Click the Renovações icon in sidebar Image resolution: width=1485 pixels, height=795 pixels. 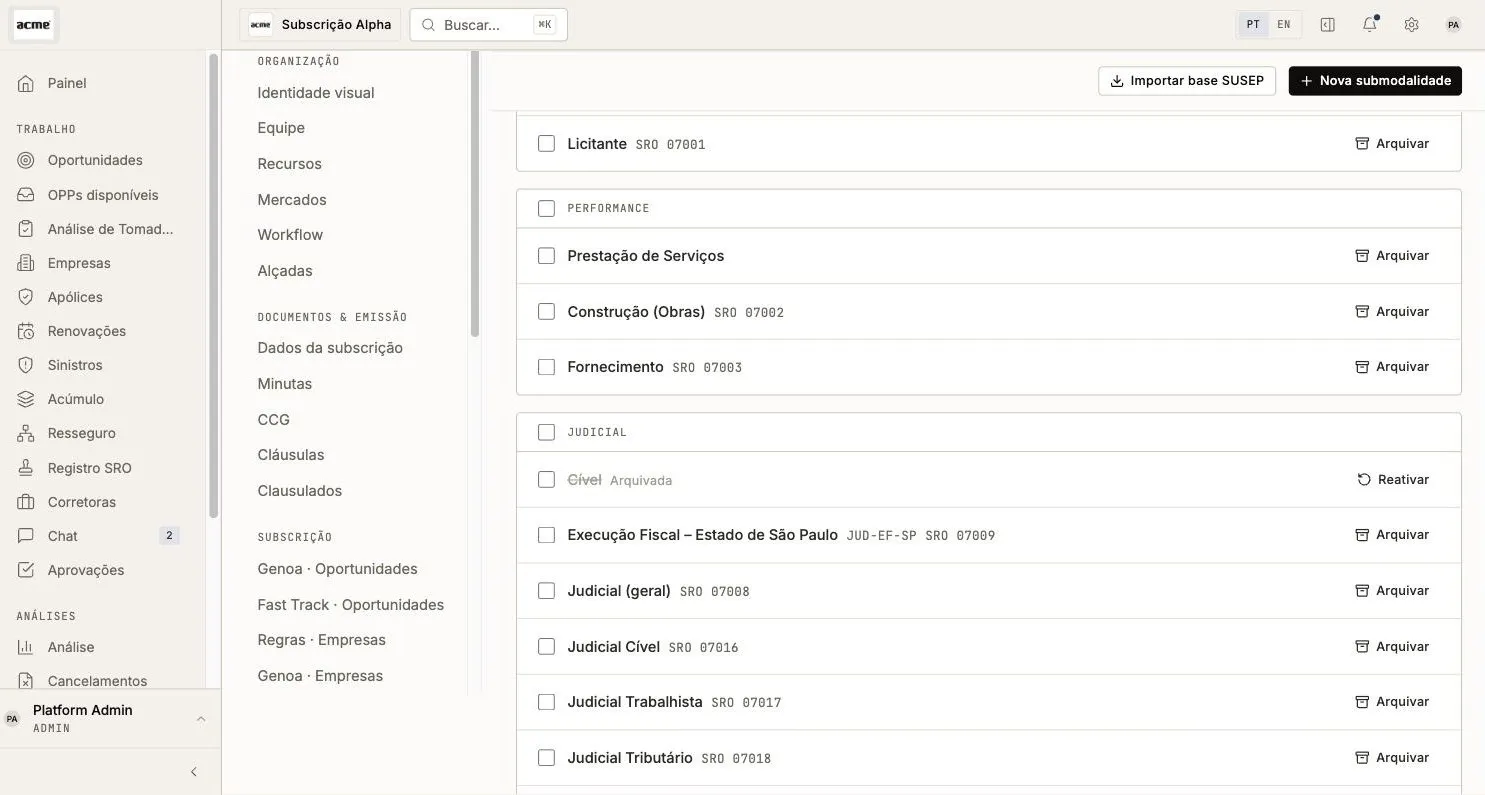[27, 331]
